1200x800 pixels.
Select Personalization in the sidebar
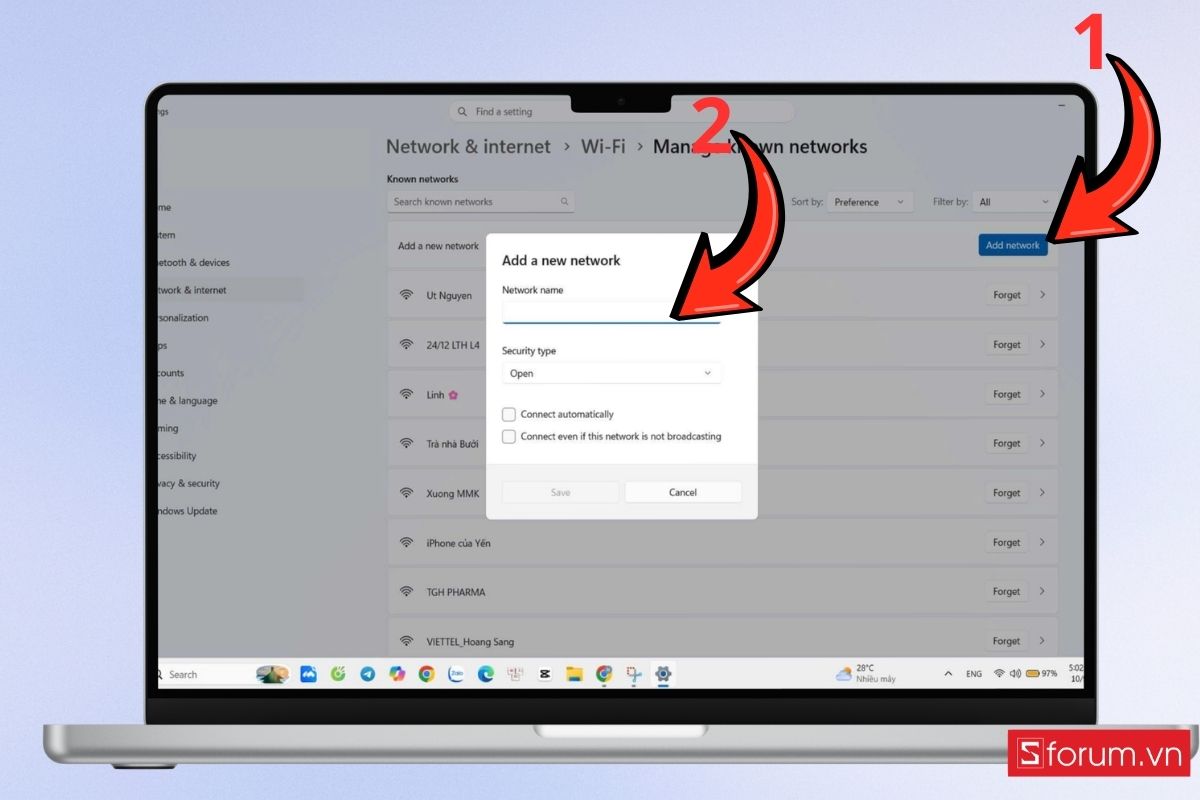pyautogui.click(x=182, y=318)
